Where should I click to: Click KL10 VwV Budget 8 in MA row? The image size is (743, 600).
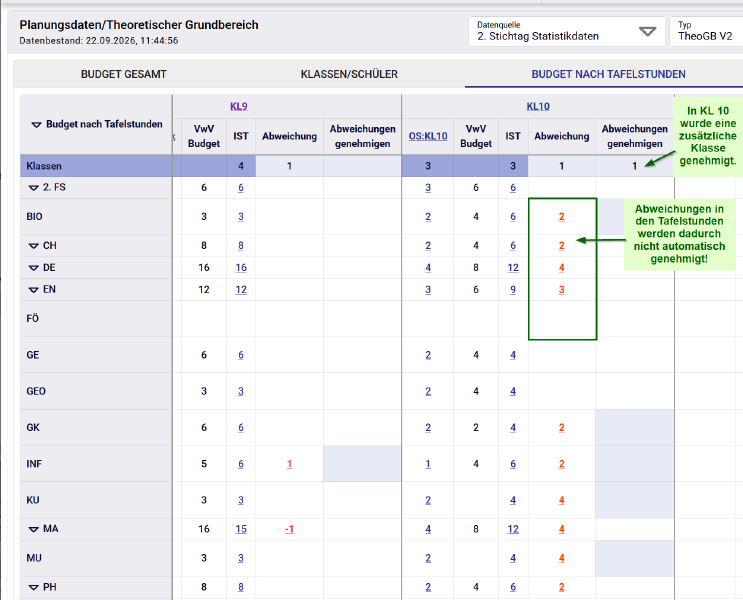tap(476, 529)
